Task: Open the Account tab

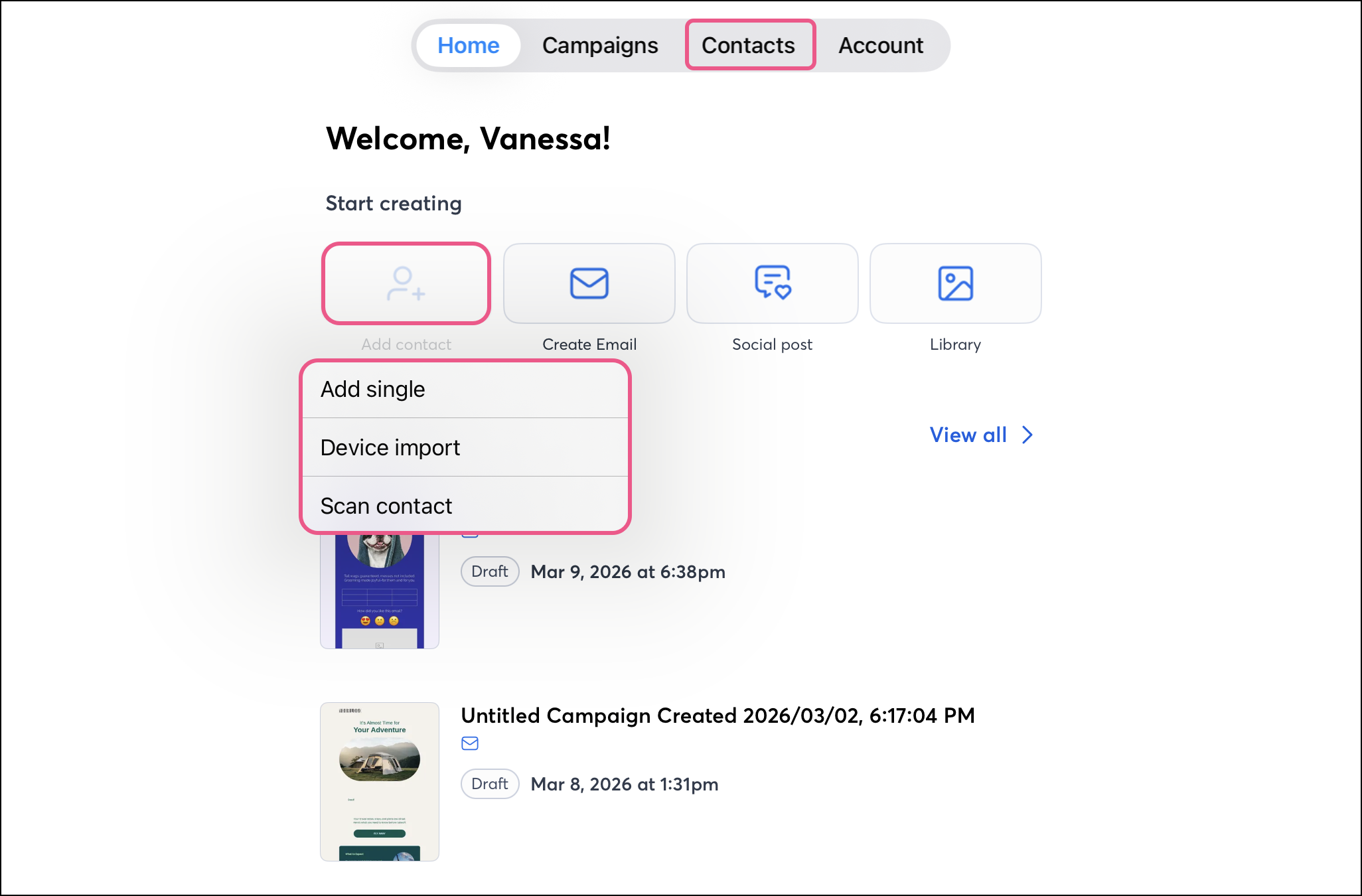Action: pos(880,45)
